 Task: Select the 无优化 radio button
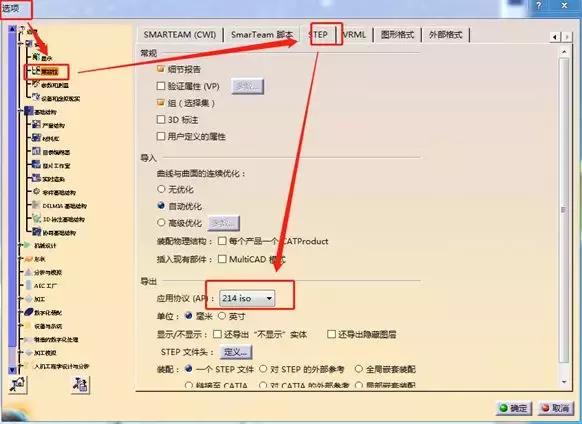tap(161, 189)
